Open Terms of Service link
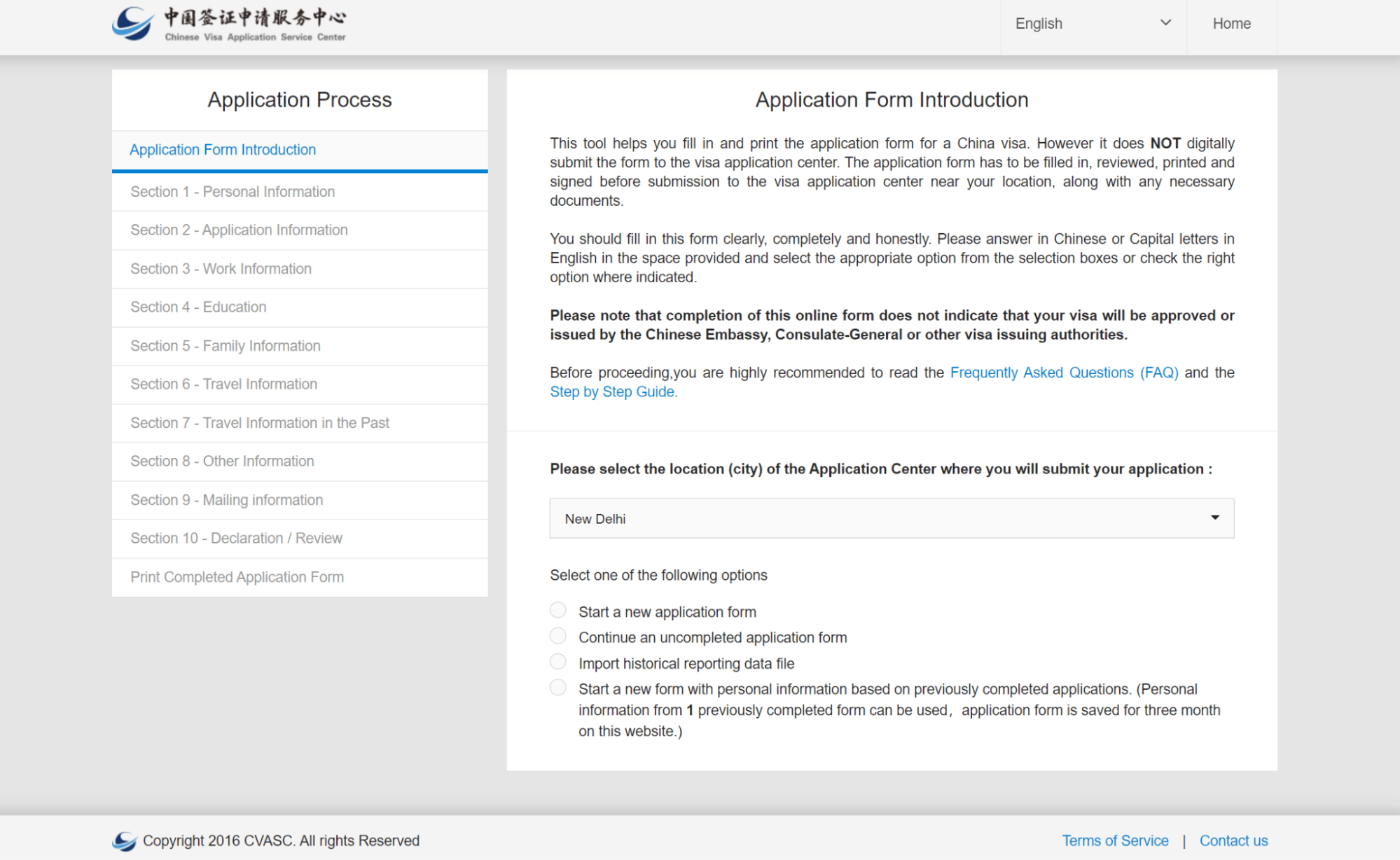Screen dimensions: 1400x860 (1114, 840)
